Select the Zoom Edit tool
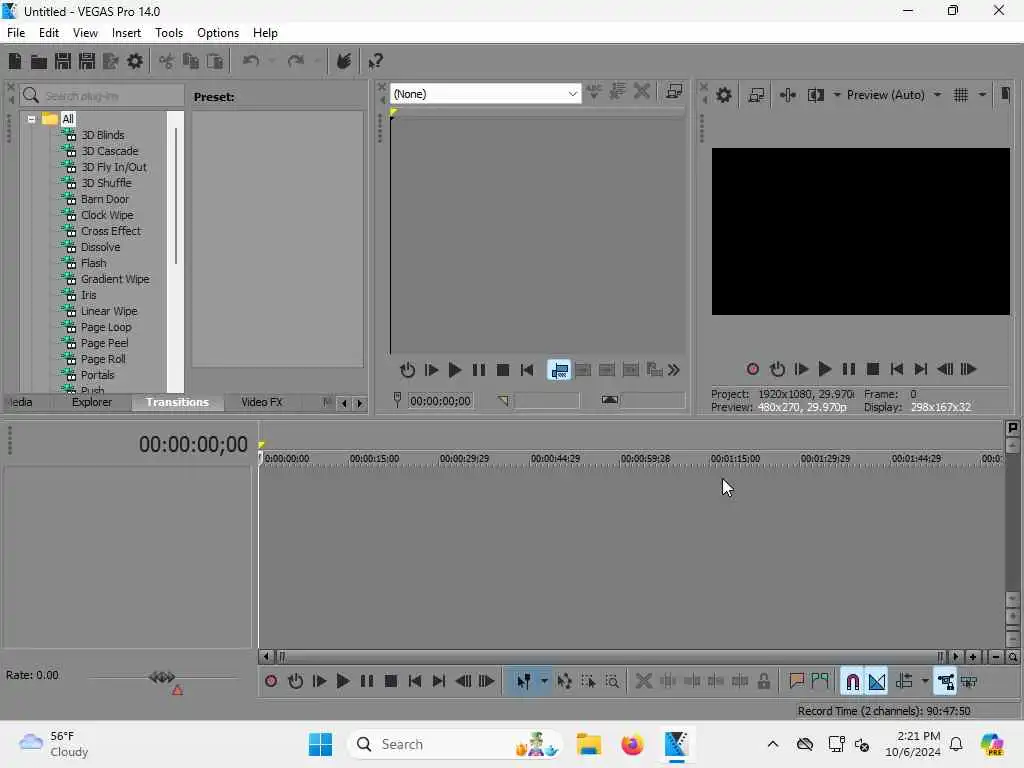This screenshot has width=1024, height=768. coord(612,682)
